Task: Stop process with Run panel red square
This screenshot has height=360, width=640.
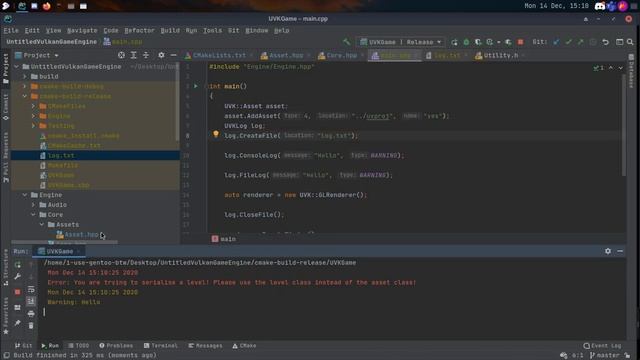Action: [x=18, y=292]
